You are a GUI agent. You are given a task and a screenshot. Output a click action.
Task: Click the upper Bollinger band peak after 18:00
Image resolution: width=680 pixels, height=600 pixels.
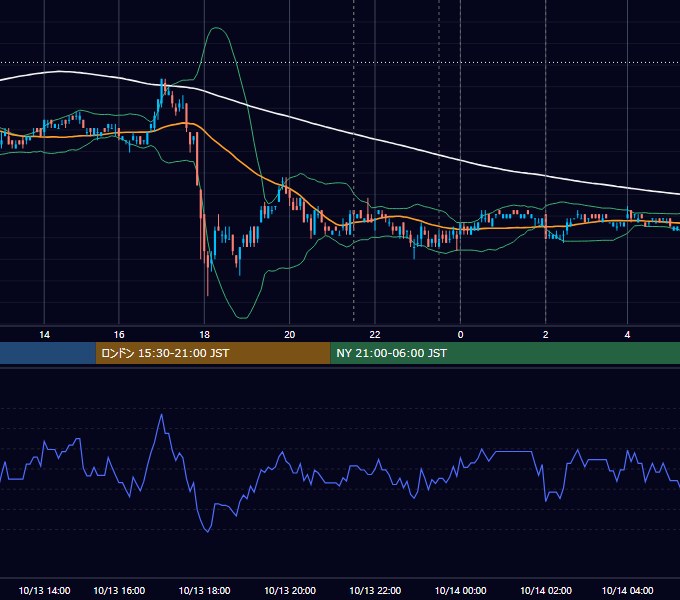pyautogui.click(x=216, y=28)
